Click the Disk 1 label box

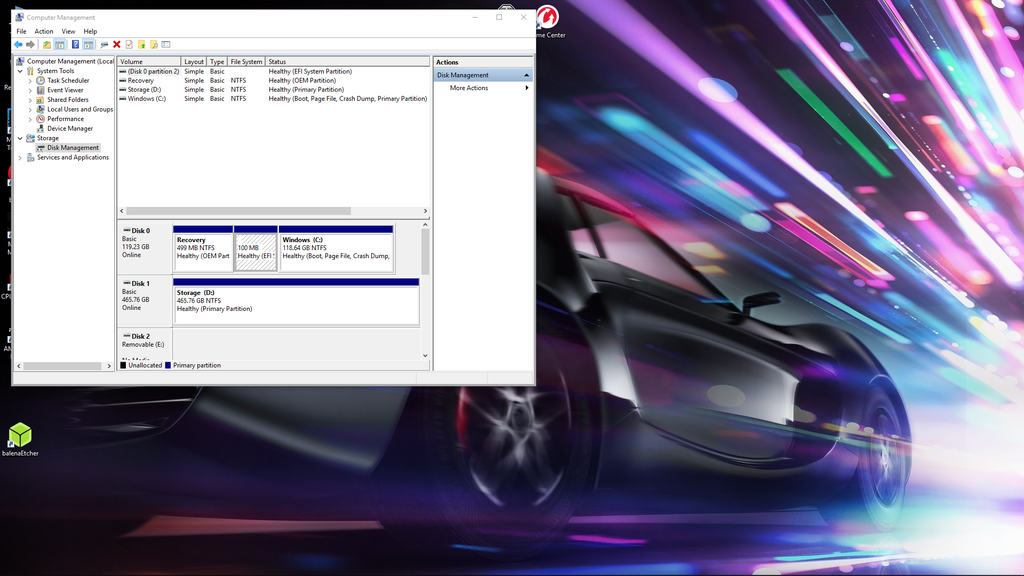click(144, 300)
